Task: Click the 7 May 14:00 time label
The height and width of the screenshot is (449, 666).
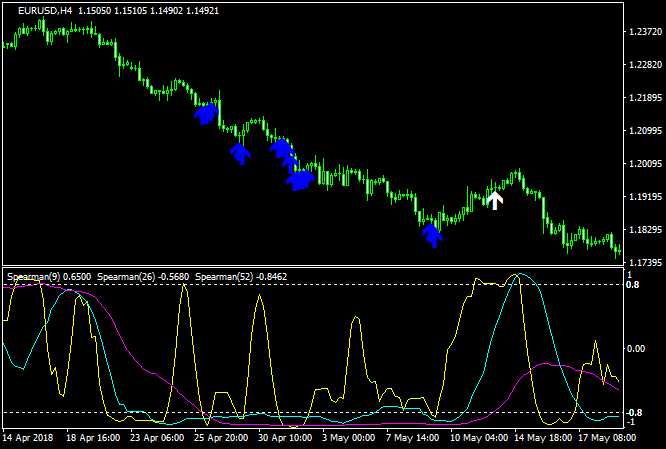Action: tap(412, 438)
